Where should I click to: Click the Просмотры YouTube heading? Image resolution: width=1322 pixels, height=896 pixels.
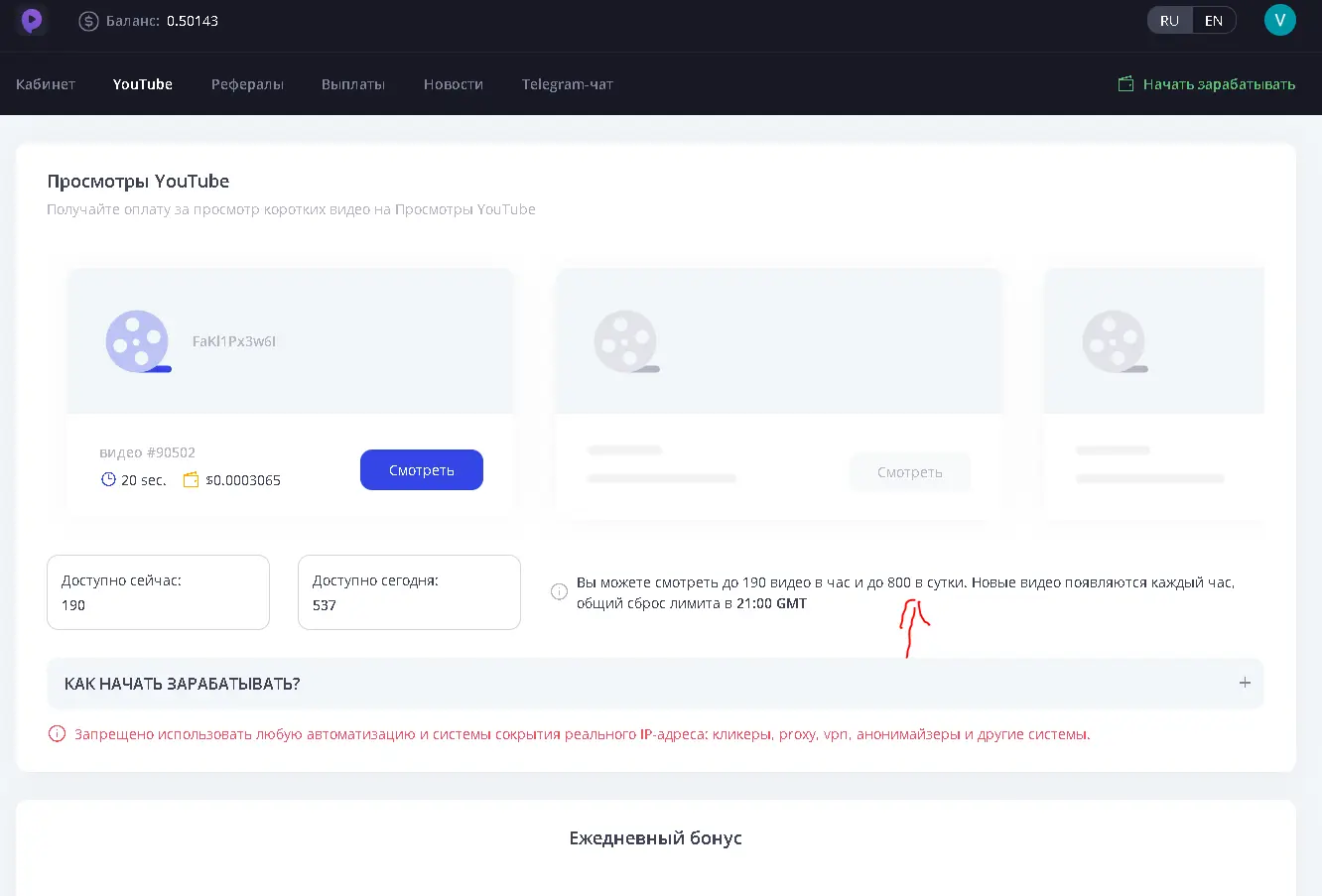(138, 182)
